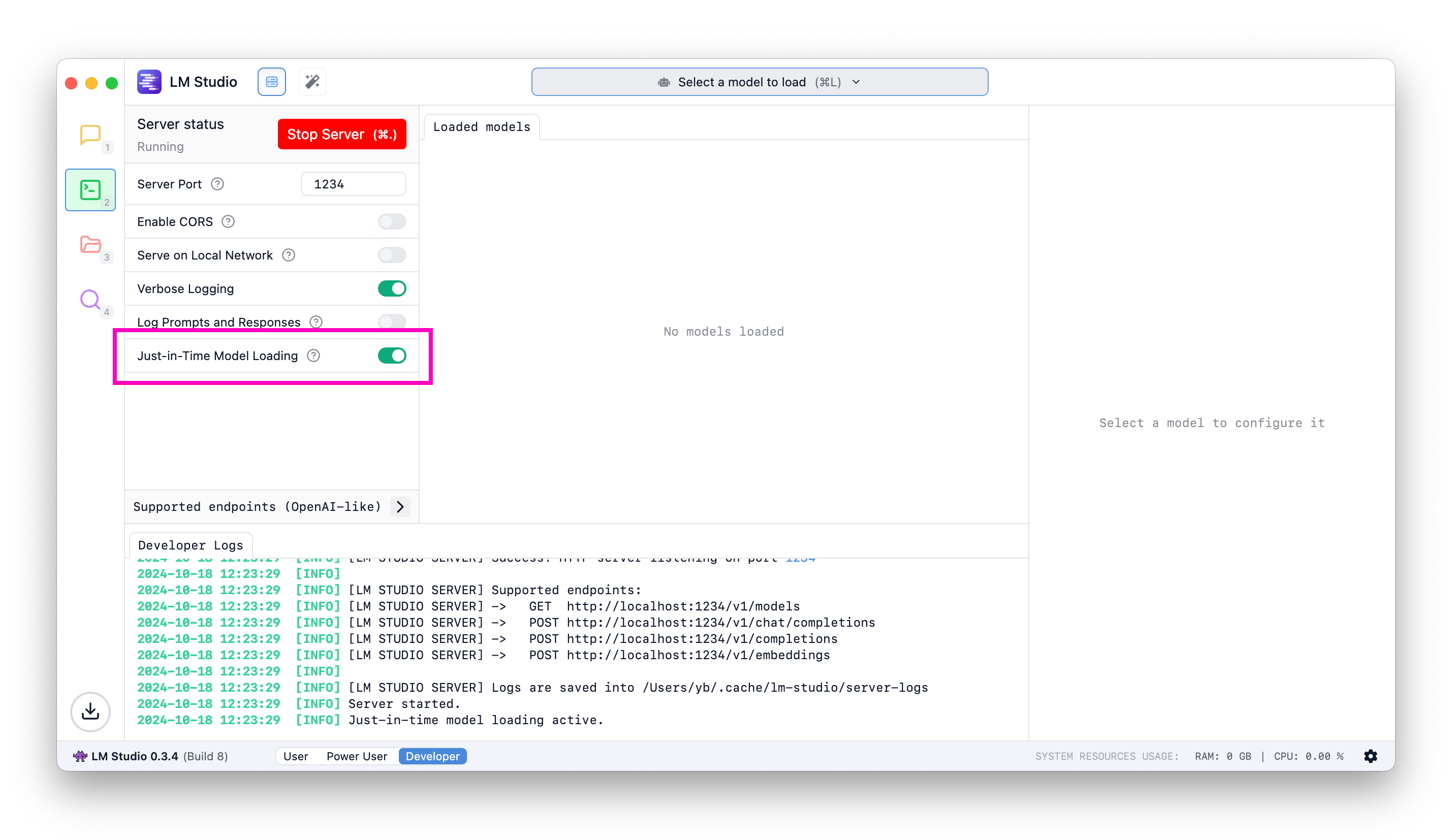The height and width of the screenshot is (840, 1452).
Task: Open settings gear in status bar
Action: [x=1370, y=756]
